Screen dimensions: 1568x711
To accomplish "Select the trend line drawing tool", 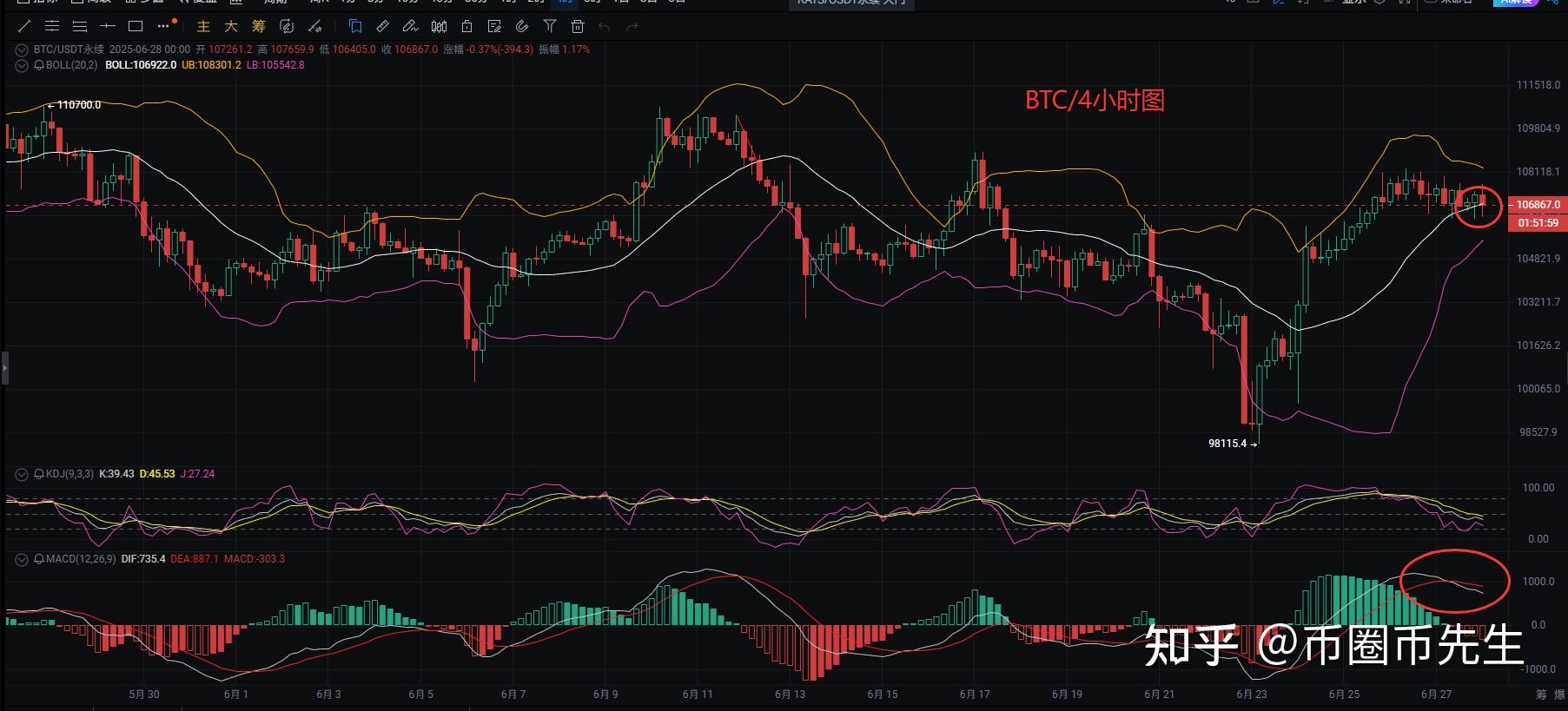I will pyautogui.click(x=24, y=26).
